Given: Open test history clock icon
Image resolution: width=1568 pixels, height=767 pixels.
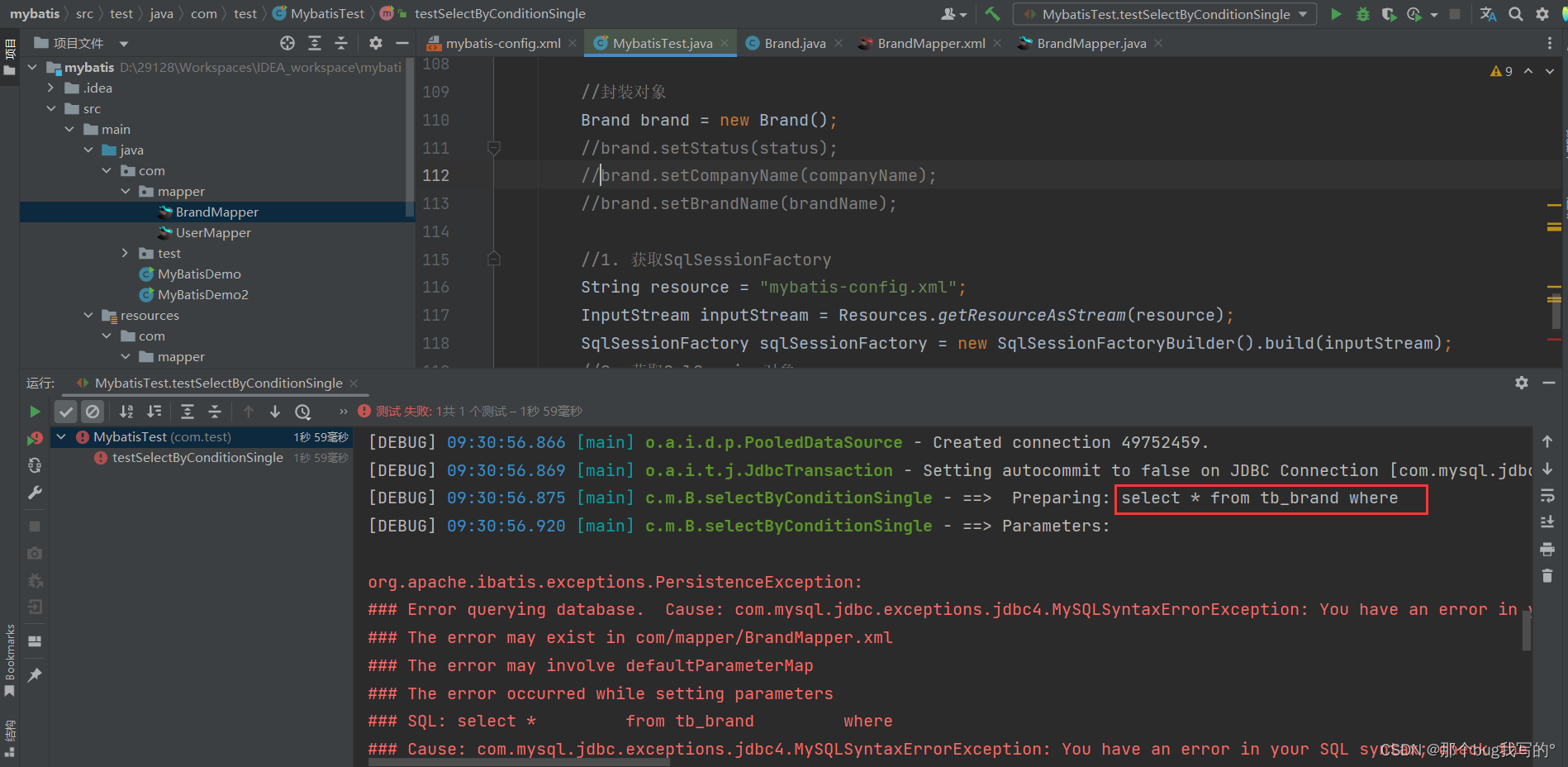Looking at the screenshot, I should (303, 412).
